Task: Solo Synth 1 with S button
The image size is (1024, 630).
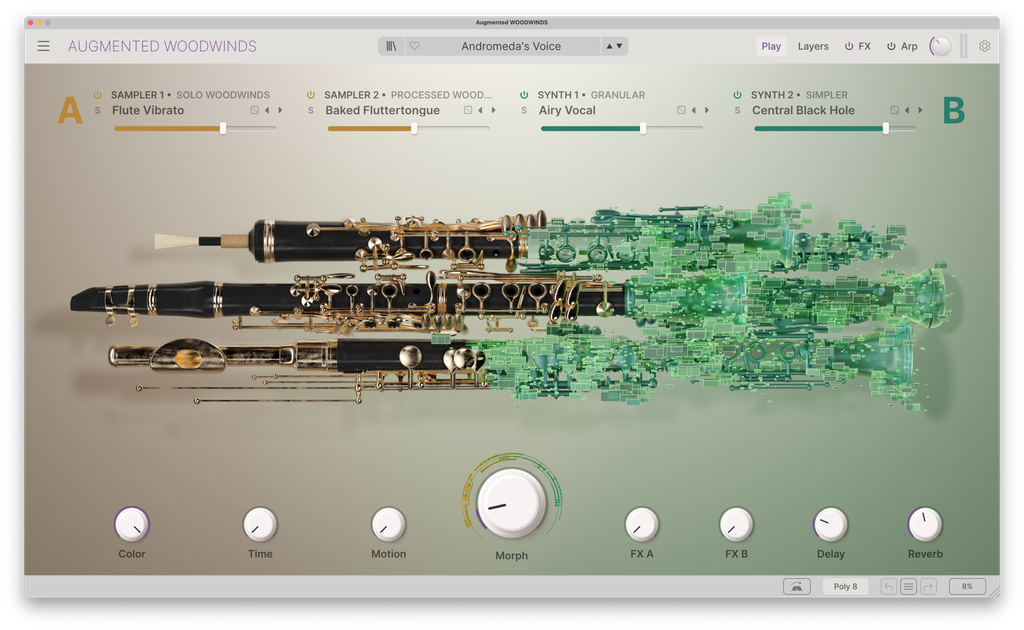Action: [x=524, y=110]
